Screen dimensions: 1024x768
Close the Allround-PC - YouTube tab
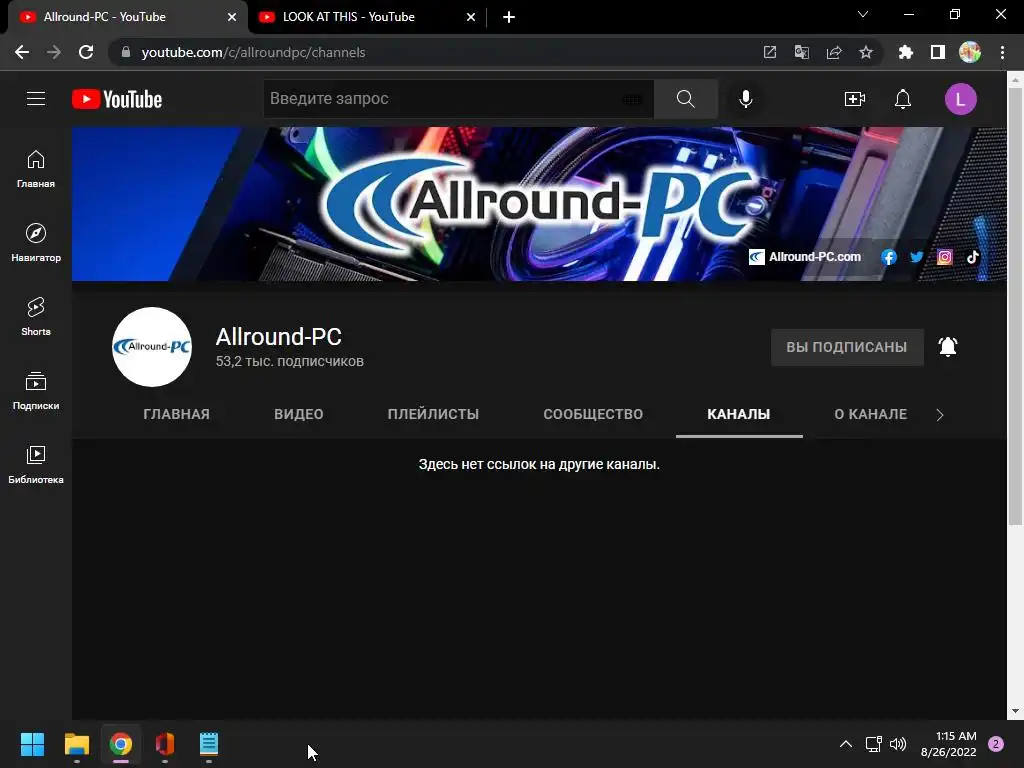pos(232,17)
